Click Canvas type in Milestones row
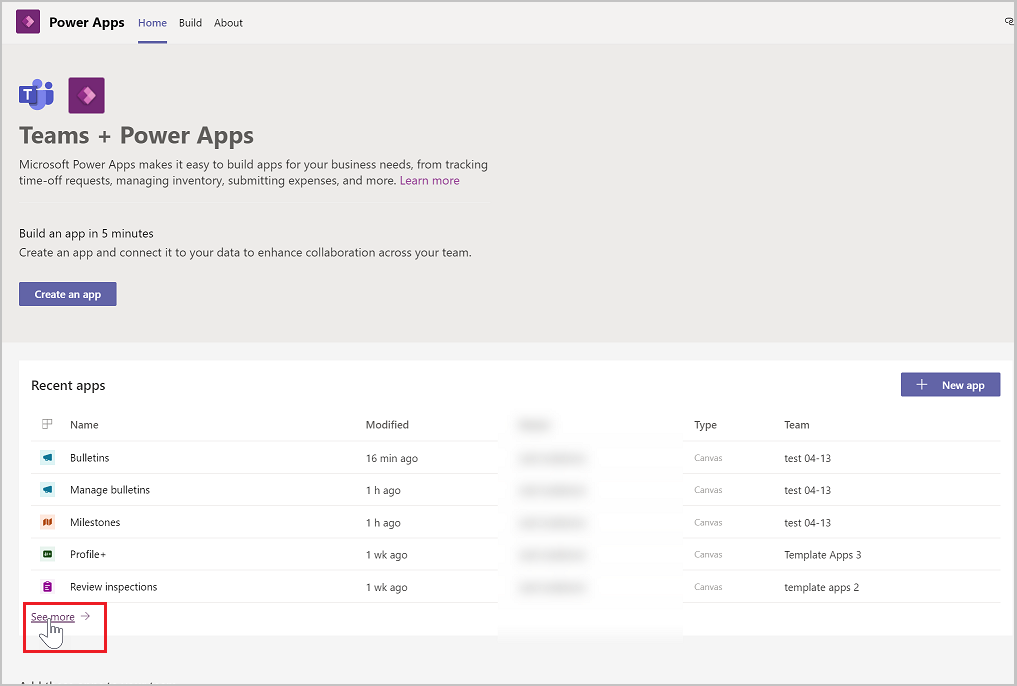Image resolution: width=1017 pixels, height=686 pixels. pos(708,523)
